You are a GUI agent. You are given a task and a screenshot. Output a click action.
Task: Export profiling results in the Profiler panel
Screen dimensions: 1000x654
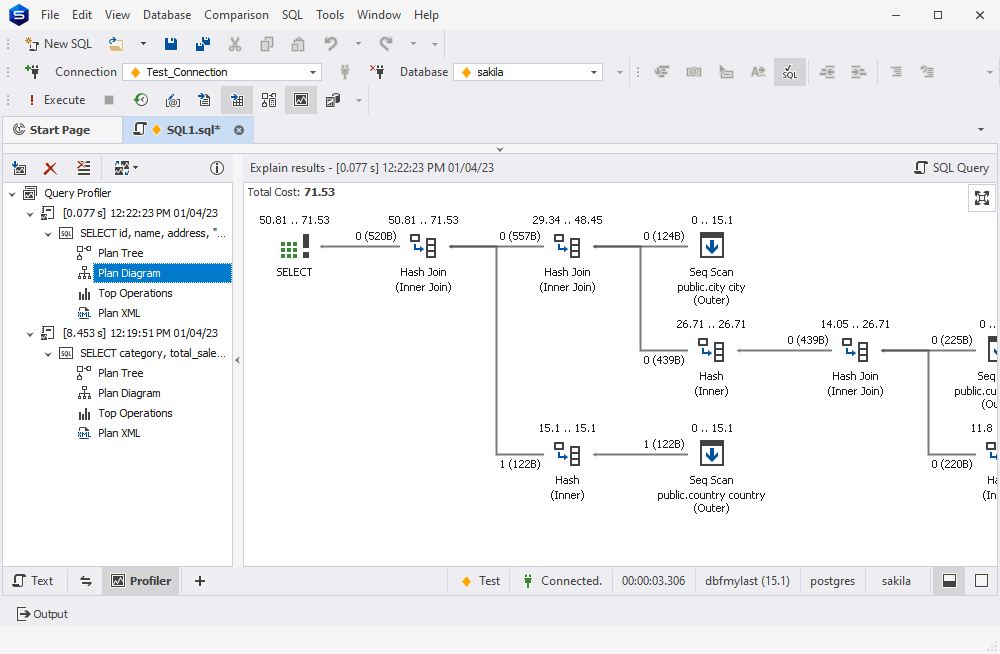[x=19, y=168]
